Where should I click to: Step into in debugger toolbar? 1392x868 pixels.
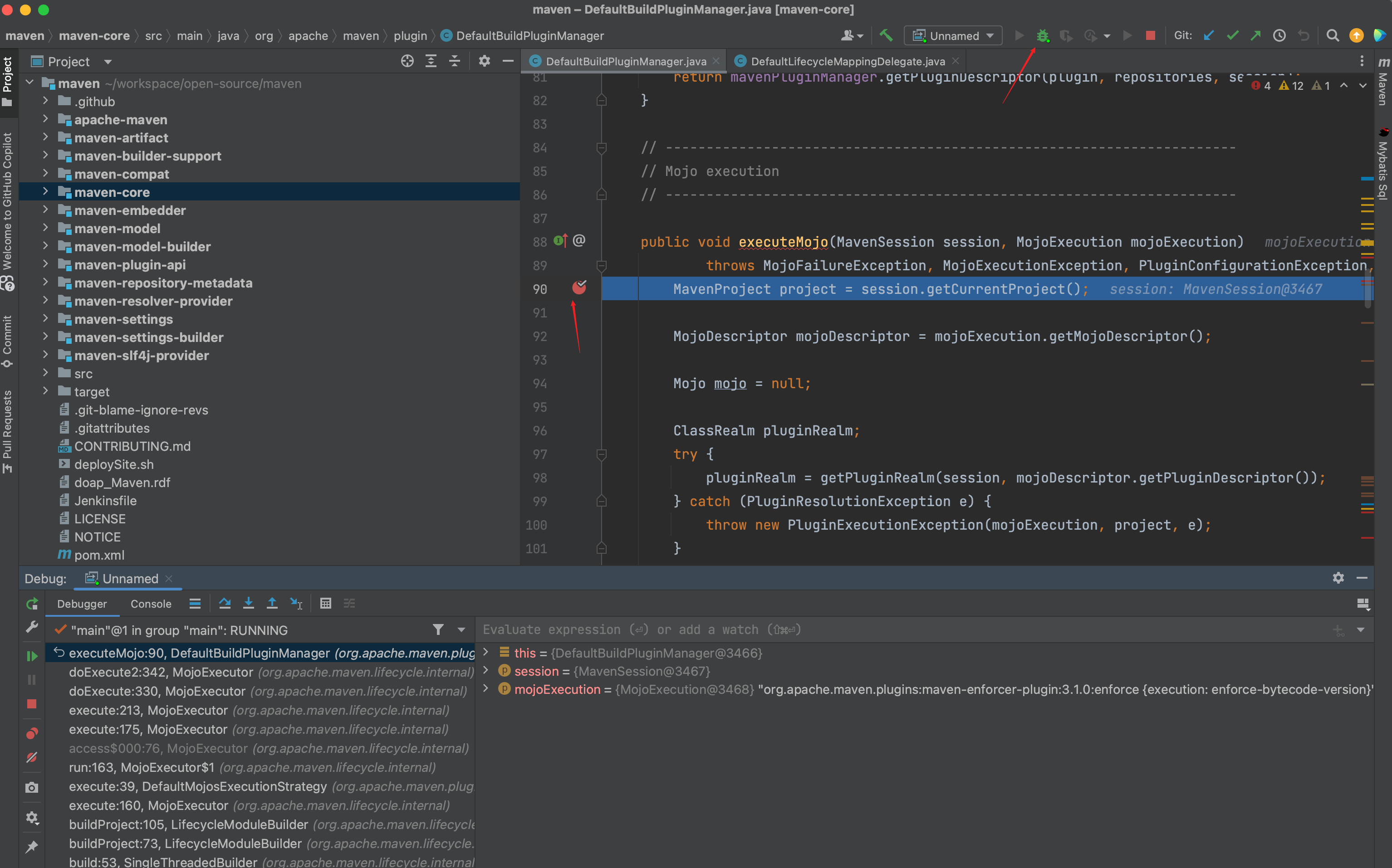(x=248, y=603)
